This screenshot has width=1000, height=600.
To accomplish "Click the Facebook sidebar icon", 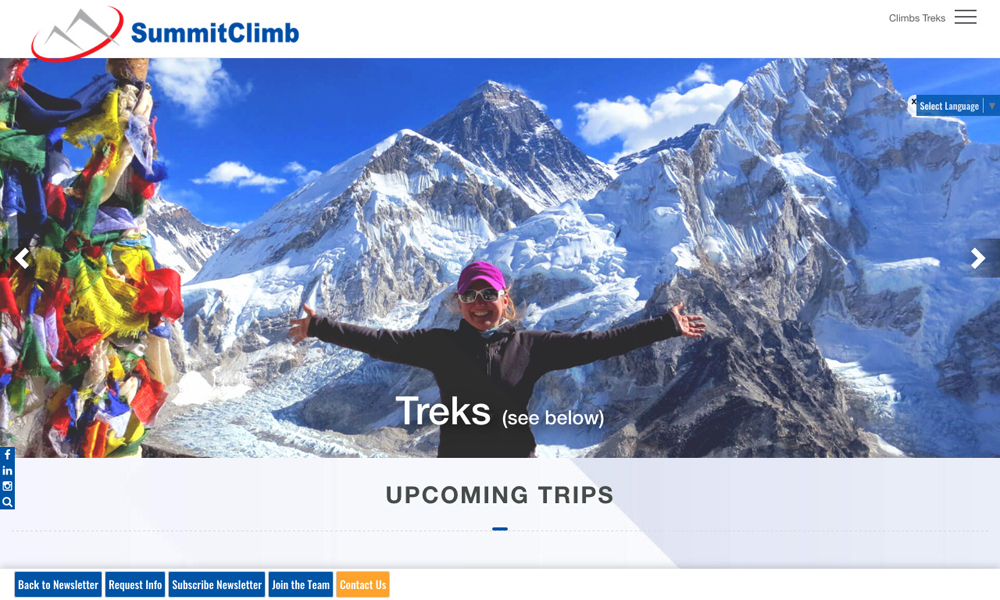I will click(7, 455).
